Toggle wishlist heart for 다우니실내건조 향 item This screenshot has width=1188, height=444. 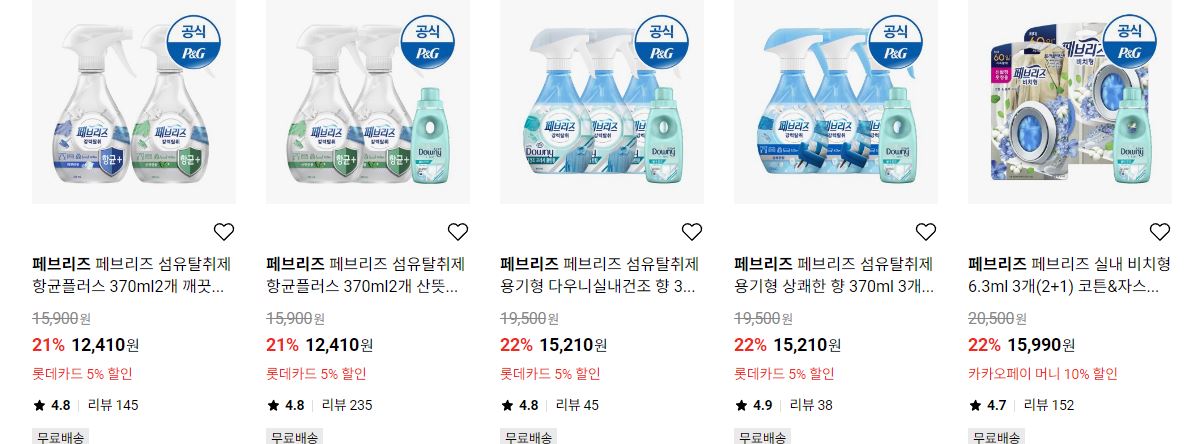click(692, 232)
